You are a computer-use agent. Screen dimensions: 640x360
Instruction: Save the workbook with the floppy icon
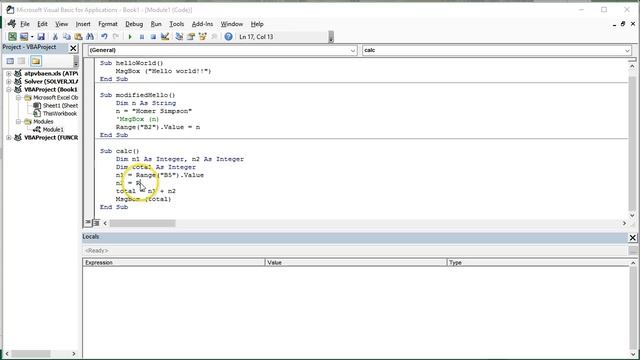click(x=41, y=37)
